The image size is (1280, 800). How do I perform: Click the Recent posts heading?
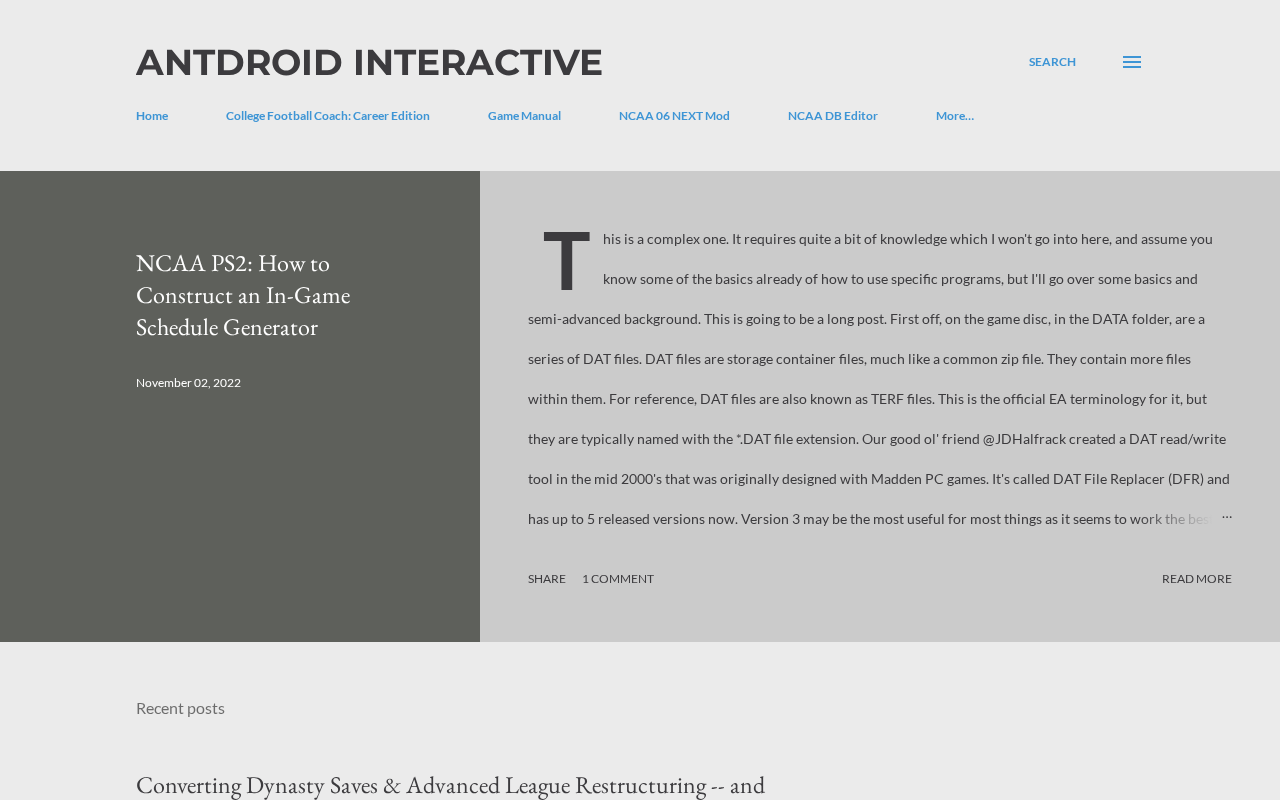click(x=180, y=708)
